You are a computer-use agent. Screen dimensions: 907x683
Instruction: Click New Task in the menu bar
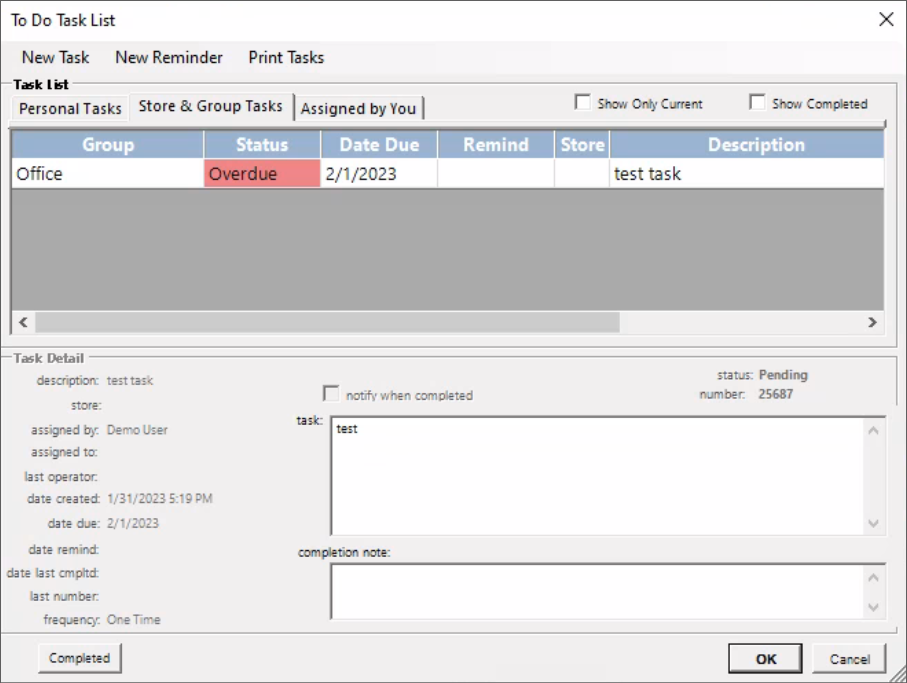56,57
